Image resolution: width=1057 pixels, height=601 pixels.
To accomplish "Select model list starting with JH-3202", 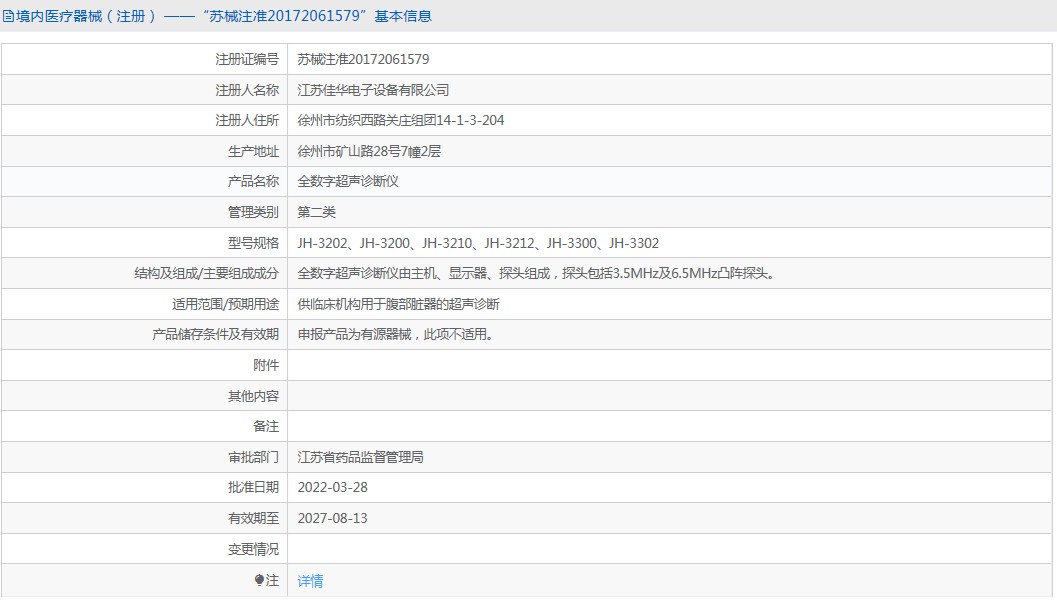I will pyautogui.click(x=478, y=243).
